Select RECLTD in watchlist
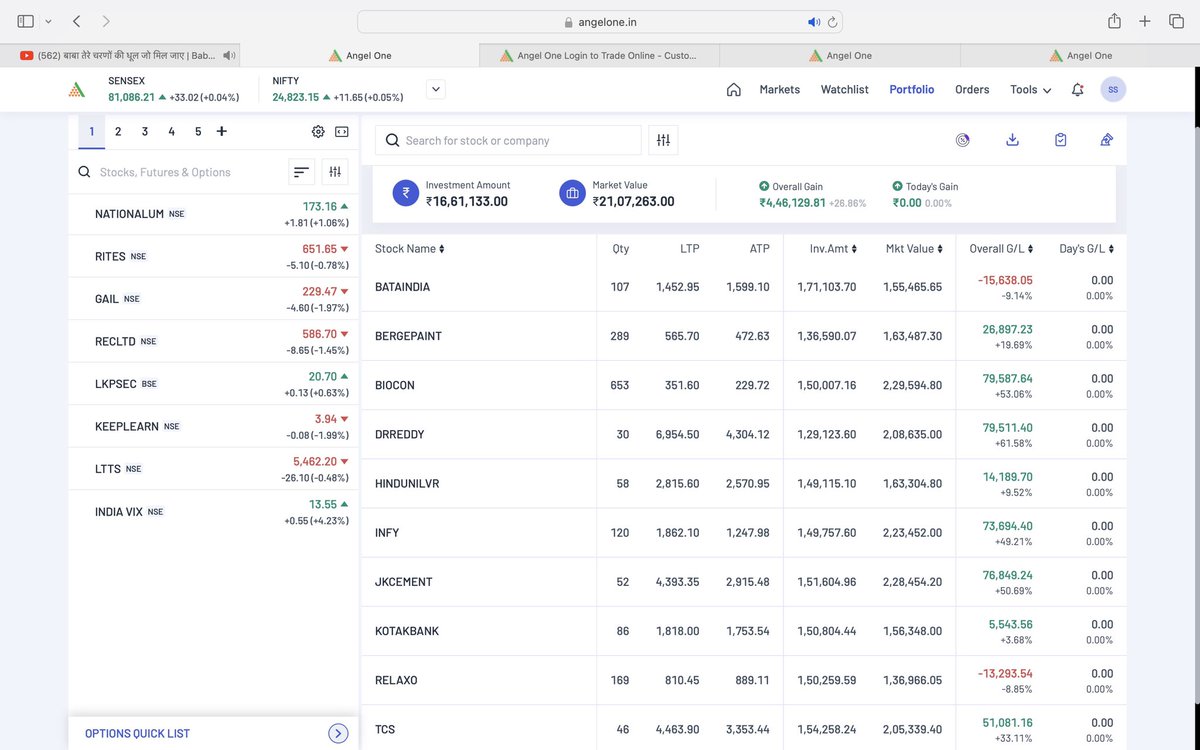The image size is (1200, 750). [214, 341]
